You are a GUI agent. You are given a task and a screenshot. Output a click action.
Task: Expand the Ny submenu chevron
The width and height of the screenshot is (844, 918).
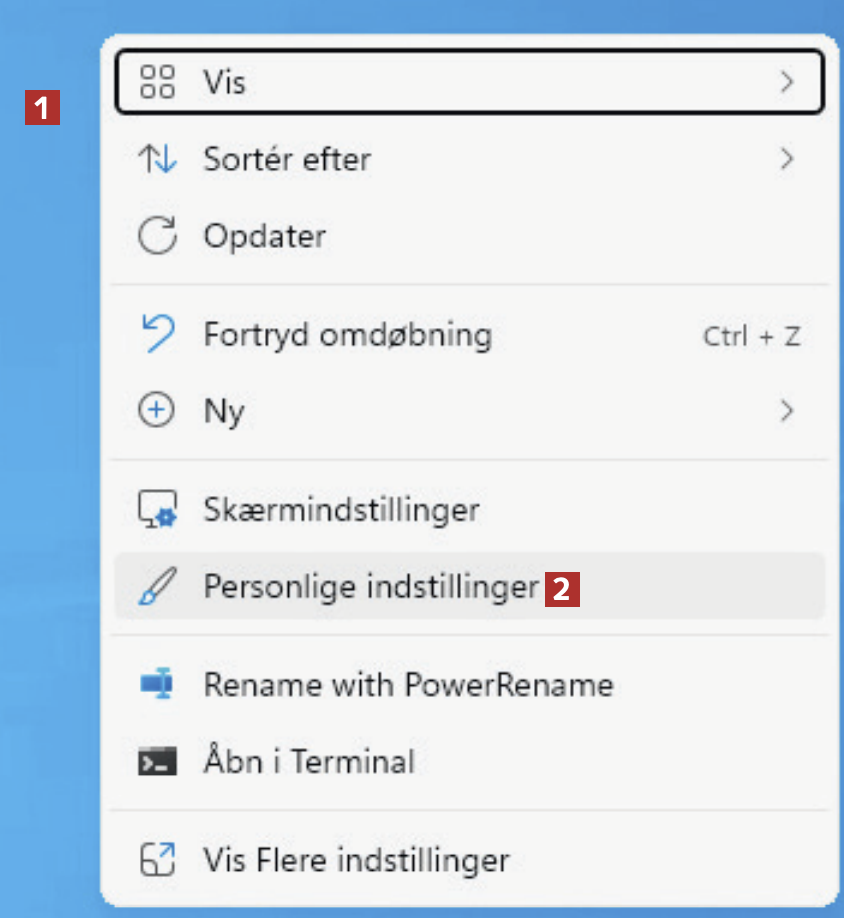click(787, 411)
